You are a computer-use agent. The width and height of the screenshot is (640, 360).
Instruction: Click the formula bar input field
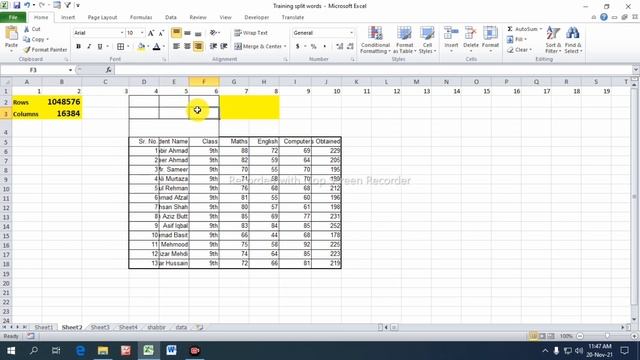[373, 70]
